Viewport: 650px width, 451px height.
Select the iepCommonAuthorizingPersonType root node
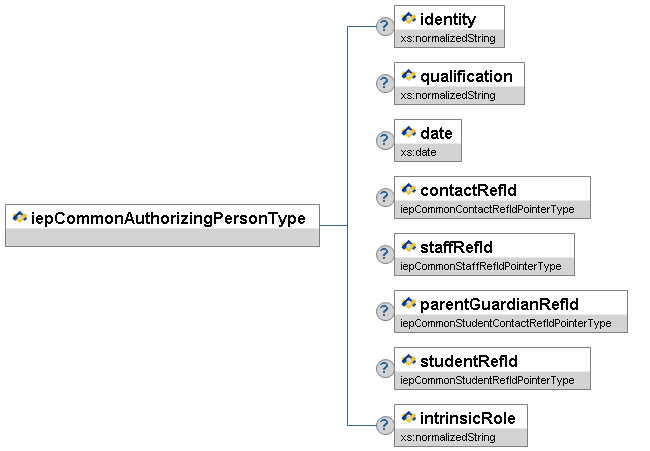click(x=168, y=217)
